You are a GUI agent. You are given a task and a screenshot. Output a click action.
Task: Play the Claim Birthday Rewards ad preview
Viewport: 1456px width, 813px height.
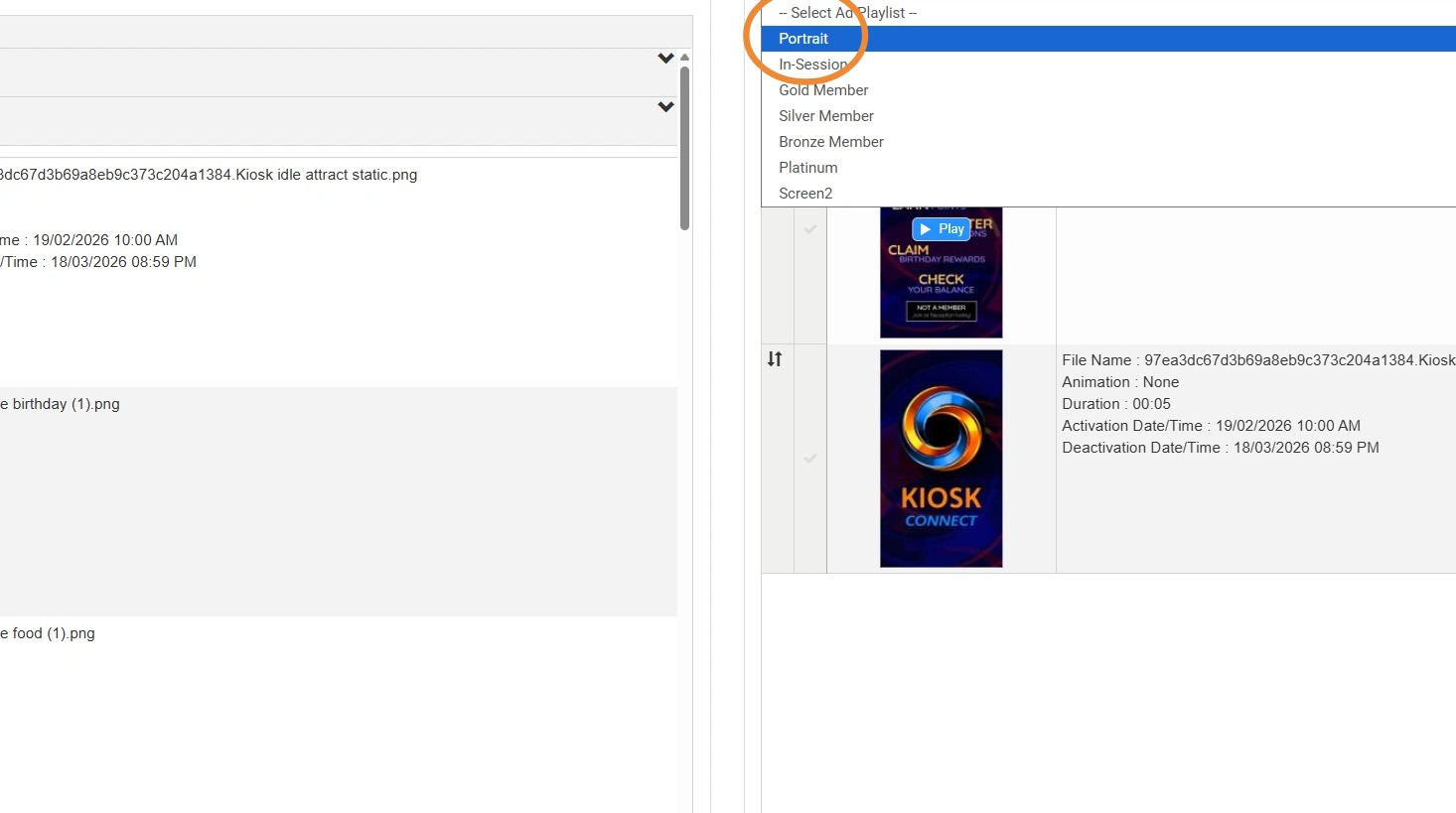point(940,229)
